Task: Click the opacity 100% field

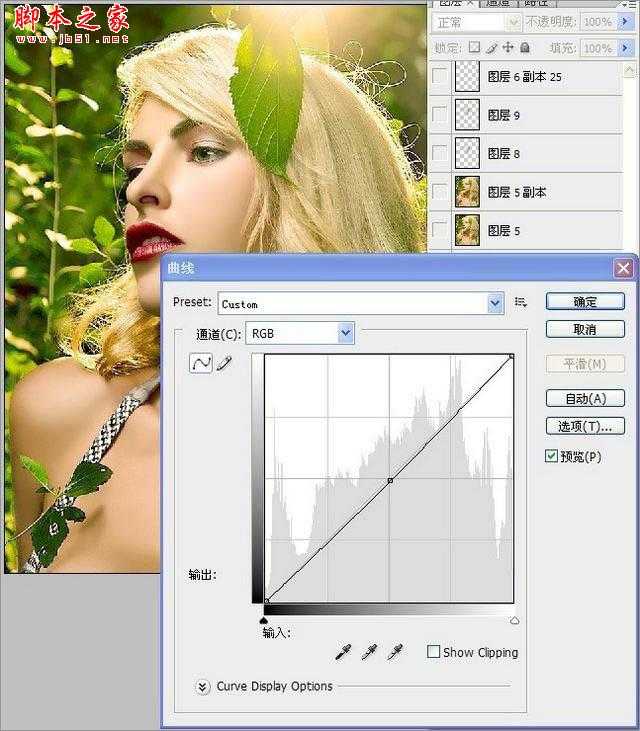Action: click(x=599, y=21)
